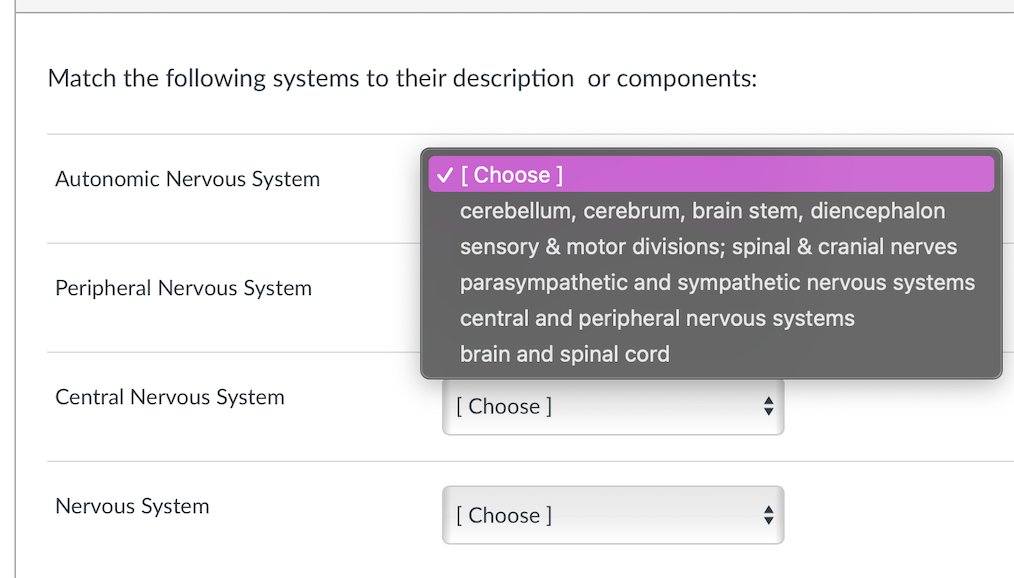Click the question heading about matching systems
Screen dimensions: 1014x578
coord(403,78)
